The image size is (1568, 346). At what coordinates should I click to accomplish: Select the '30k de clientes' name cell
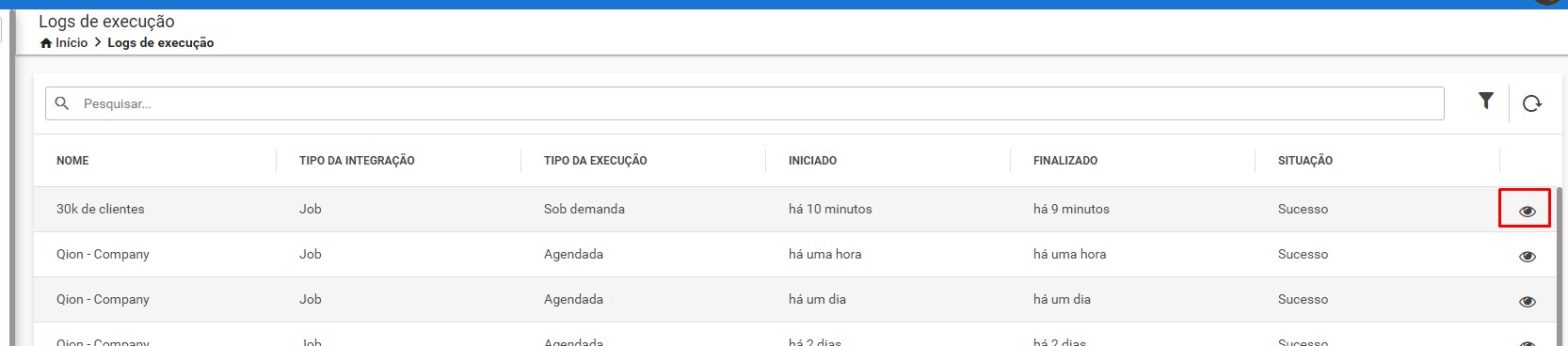click(x=101, y=209)
